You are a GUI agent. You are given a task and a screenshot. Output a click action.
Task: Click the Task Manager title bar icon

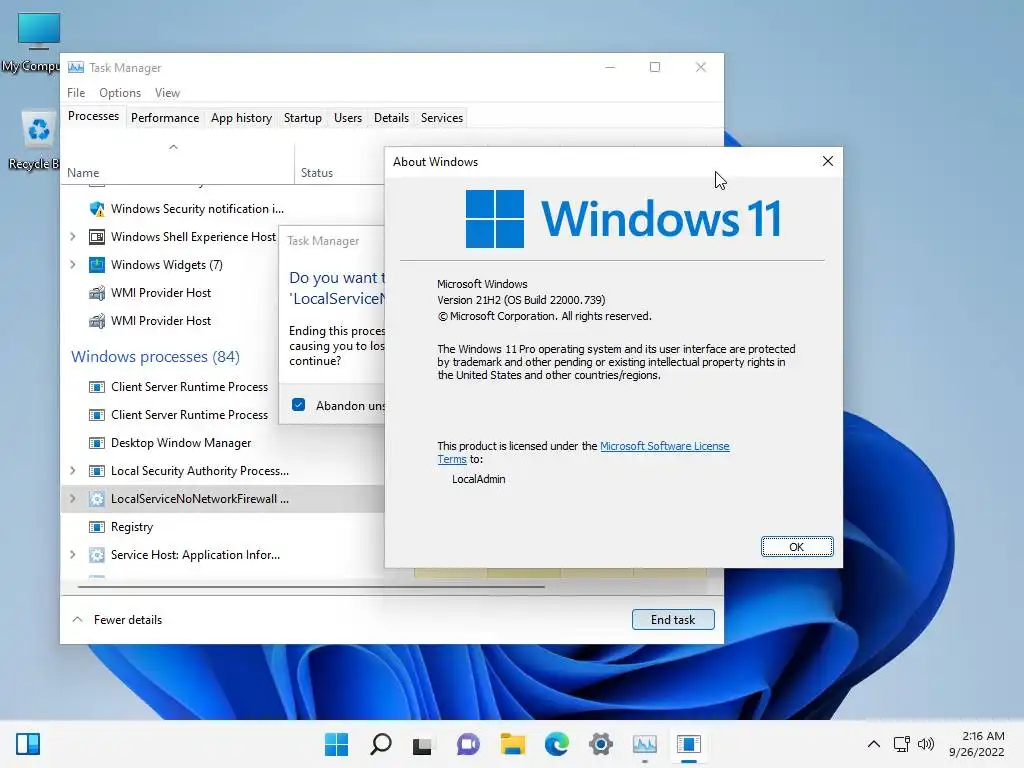(x=76, y=67)
